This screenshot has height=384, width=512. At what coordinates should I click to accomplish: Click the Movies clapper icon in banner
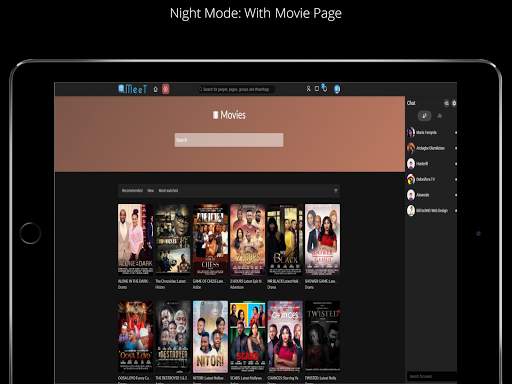215,115
